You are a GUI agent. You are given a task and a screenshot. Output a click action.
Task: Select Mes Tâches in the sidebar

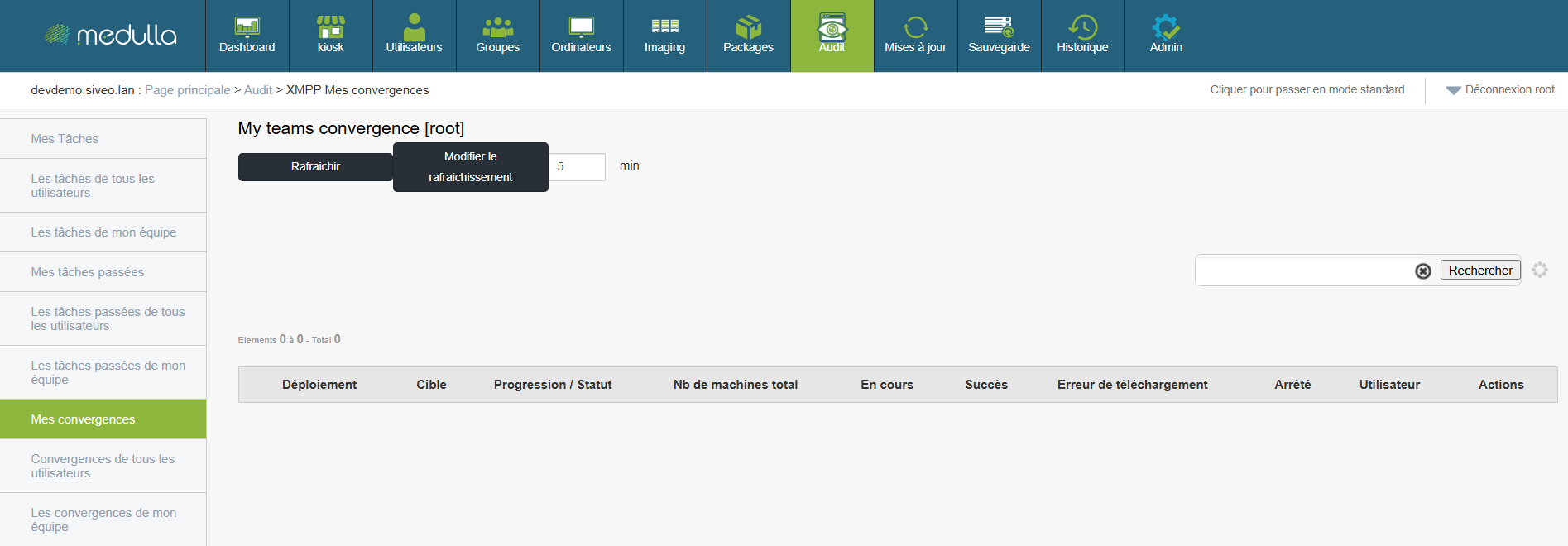103,139
